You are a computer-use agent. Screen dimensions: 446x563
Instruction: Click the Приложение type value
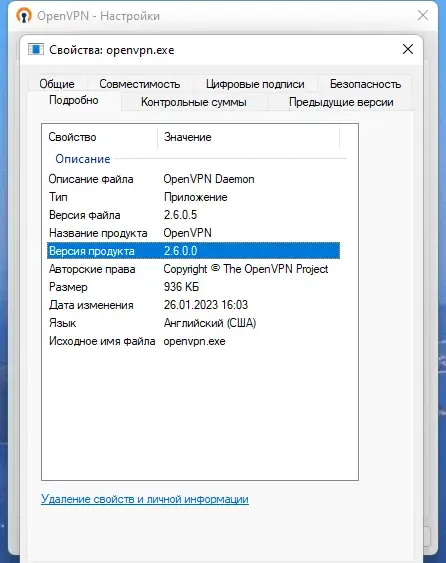tap(195, 197)
